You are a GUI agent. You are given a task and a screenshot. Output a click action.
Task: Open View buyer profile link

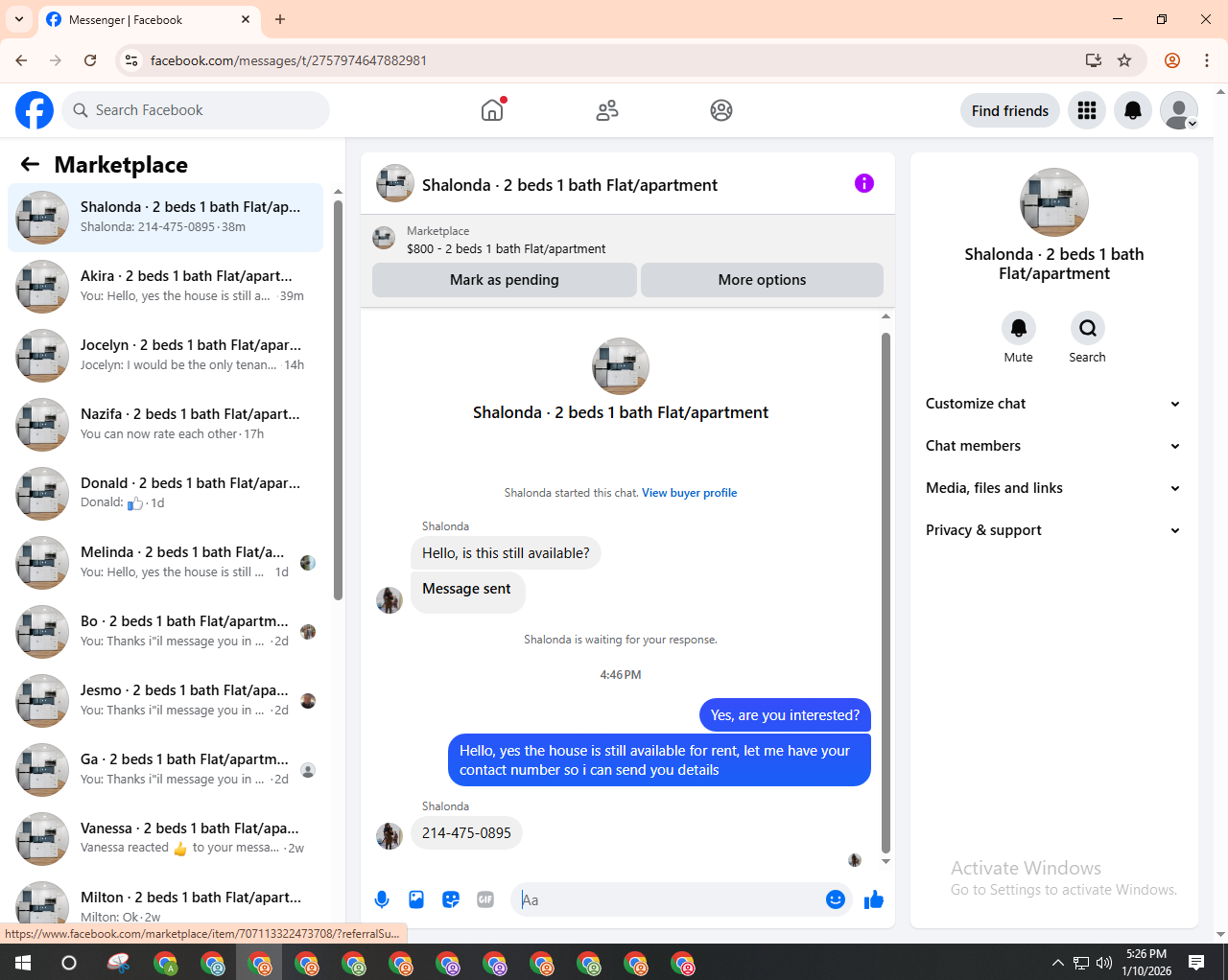pyautogui.click(x=690, y=493)
